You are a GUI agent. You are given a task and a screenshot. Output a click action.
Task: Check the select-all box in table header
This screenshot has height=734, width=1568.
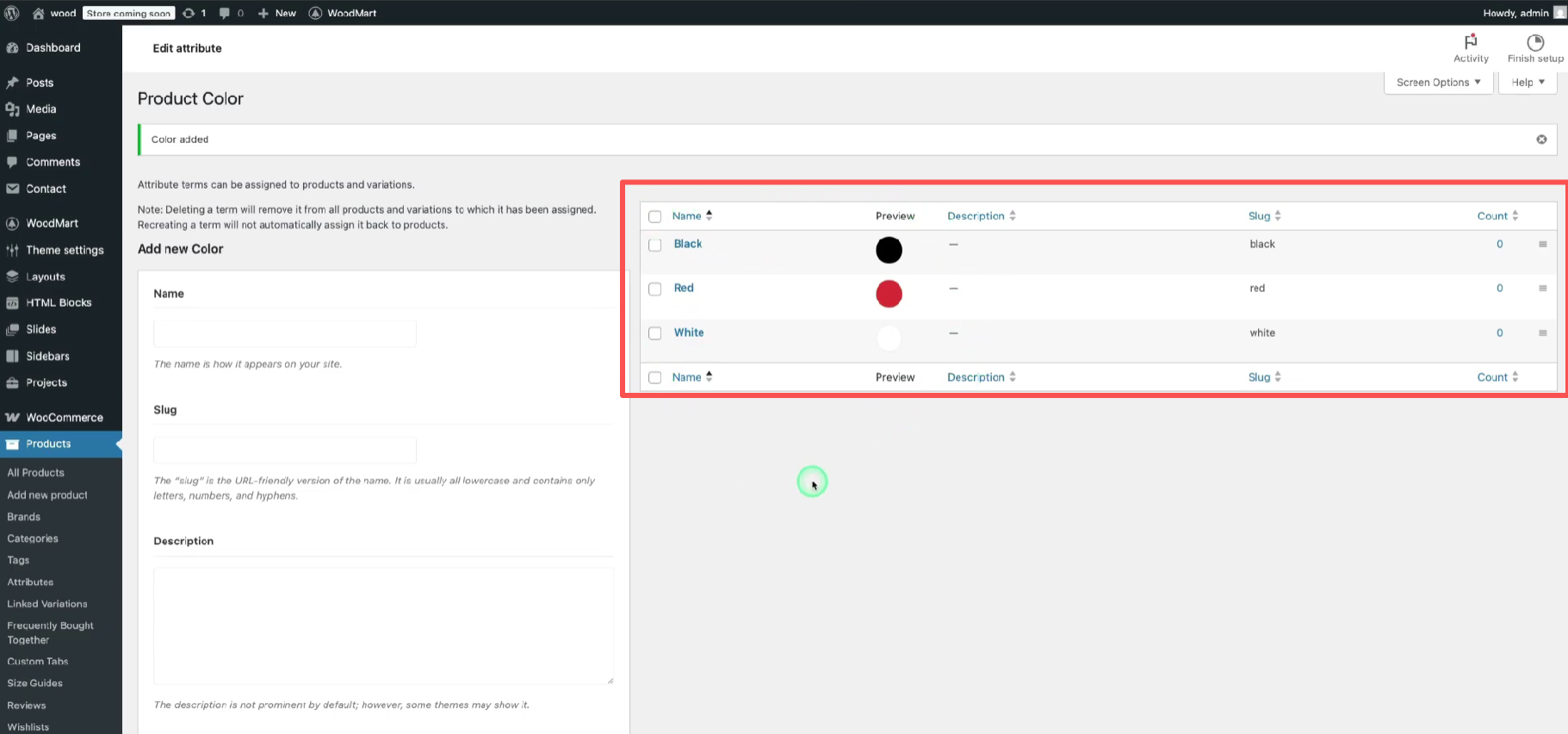click(x=654, y=216)
